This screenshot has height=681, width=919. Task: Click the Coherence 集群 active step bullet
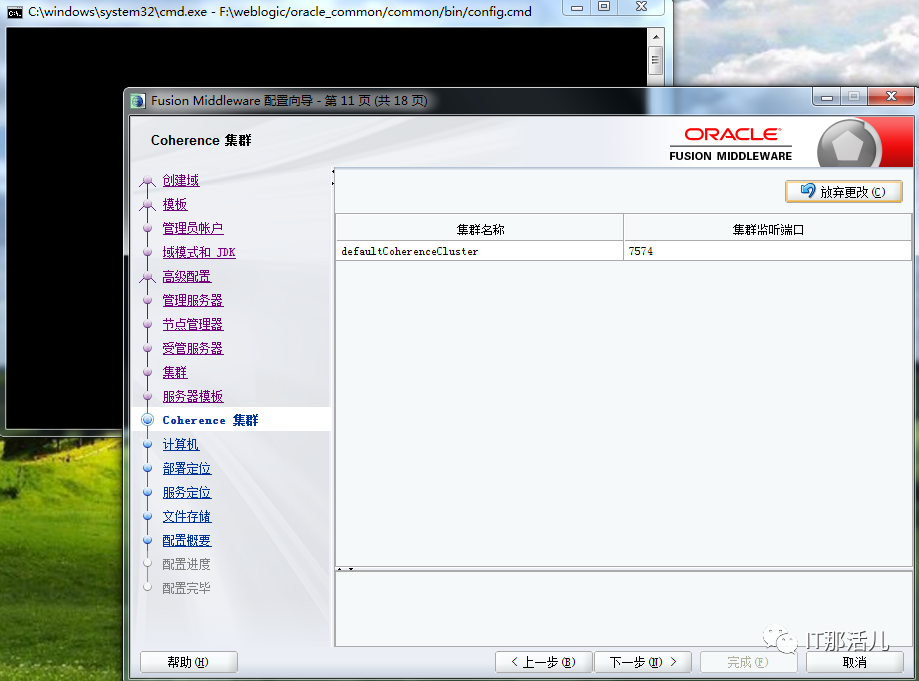click(148, 420)
